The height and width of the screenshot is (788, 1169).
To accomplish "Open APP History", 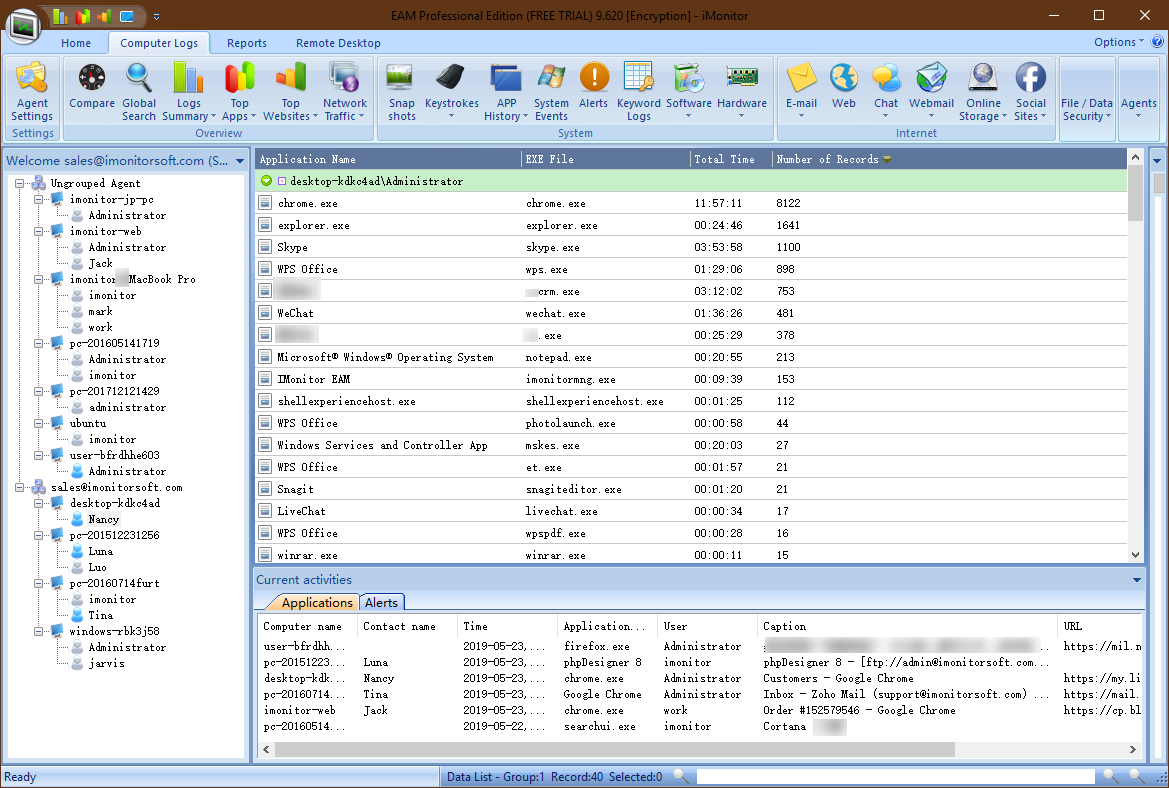I will pyautogui.click(x=506, y=92).
